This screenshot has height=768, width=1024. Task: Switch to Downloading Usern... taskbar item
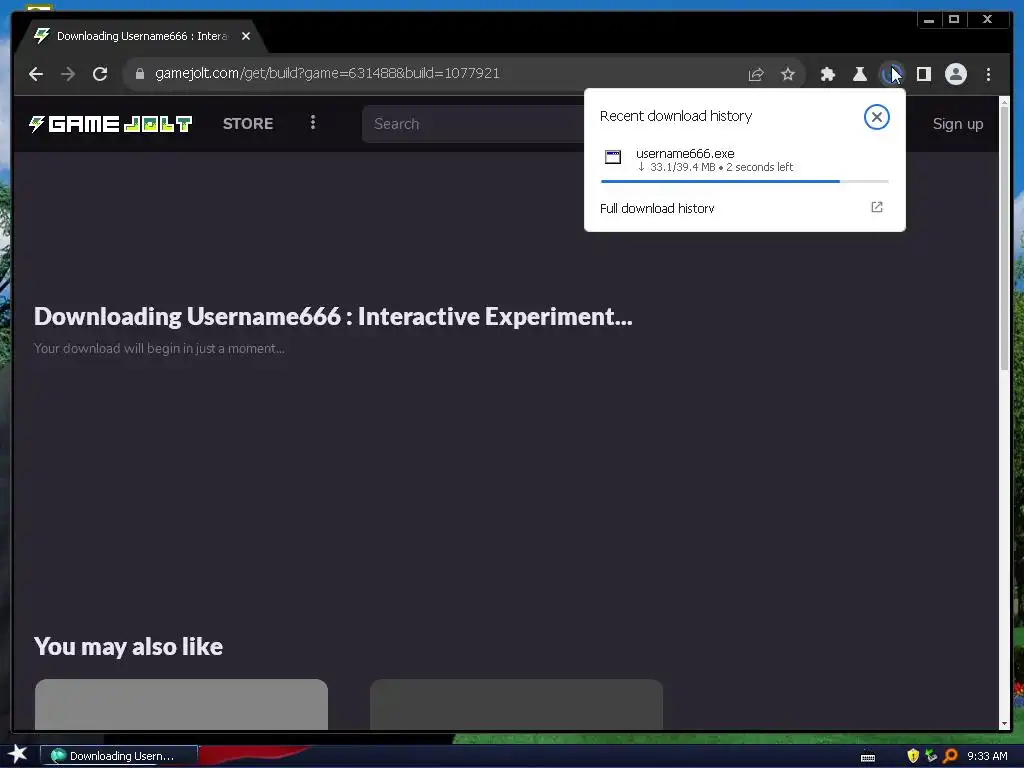click(119, 756)
